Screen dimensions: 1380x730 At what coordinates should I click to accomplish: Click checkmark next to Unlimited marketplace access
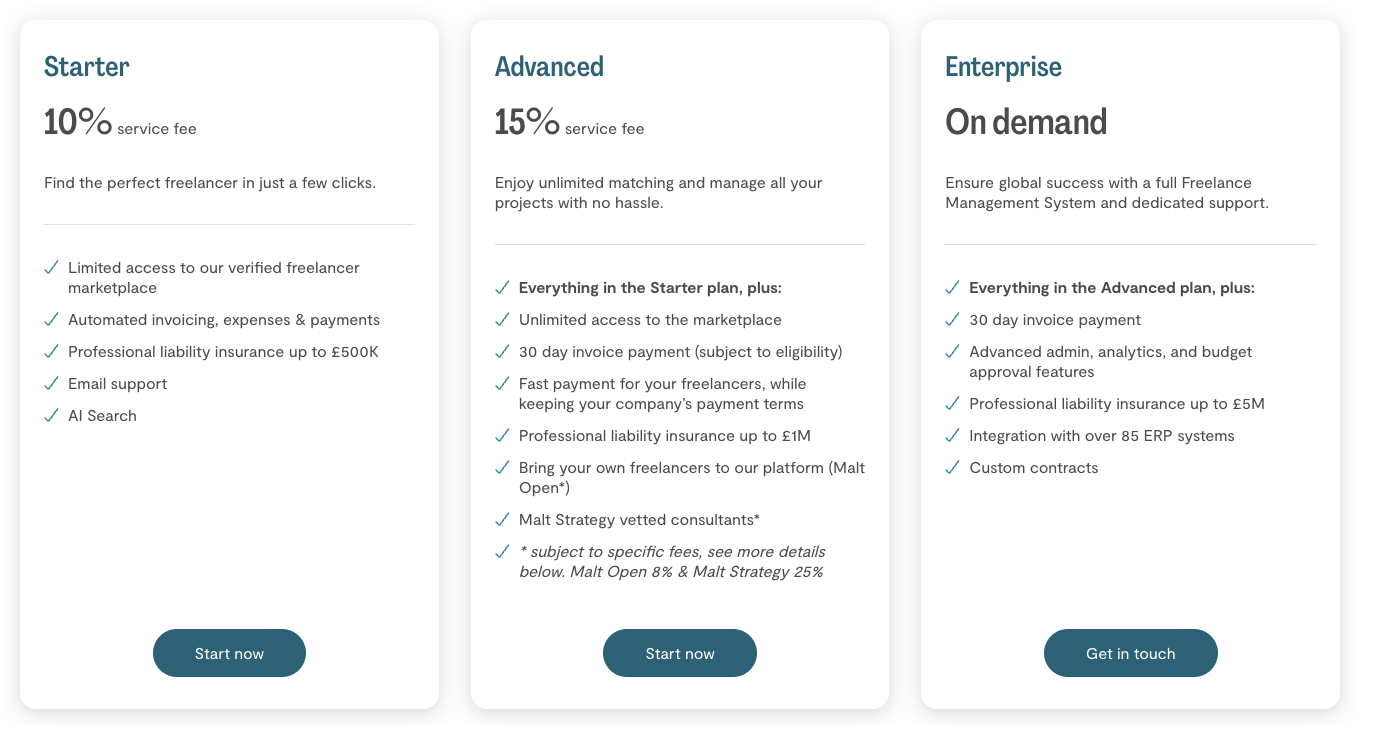(x=502, y=320)
